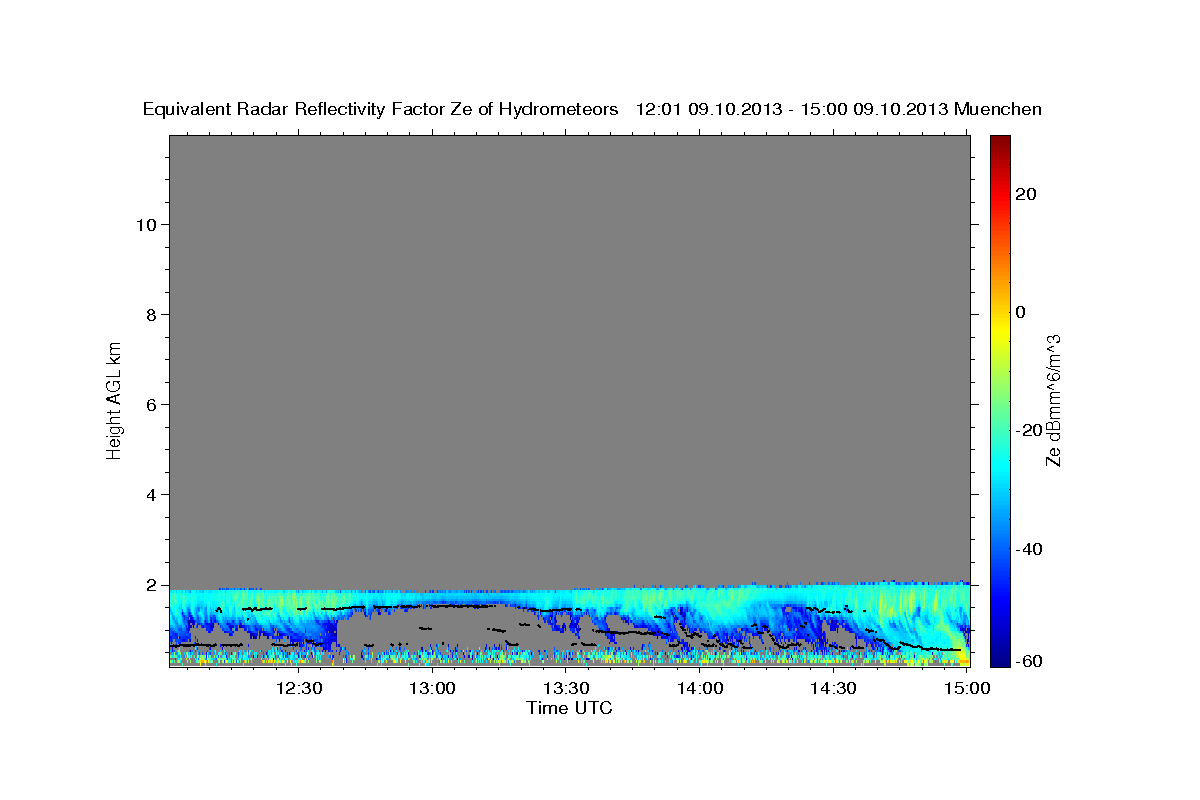Click the 'Ze dBmm^6/m^3' colorbar unit label

coord(1053,400)
